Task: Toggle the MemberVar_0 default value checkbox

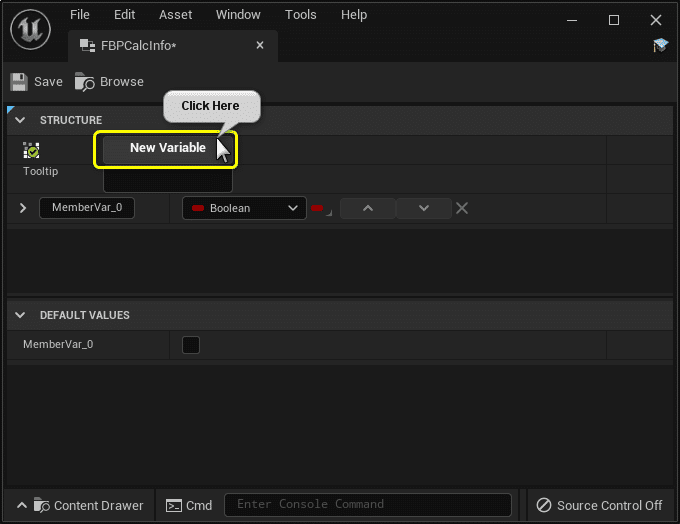Action: 191,345
